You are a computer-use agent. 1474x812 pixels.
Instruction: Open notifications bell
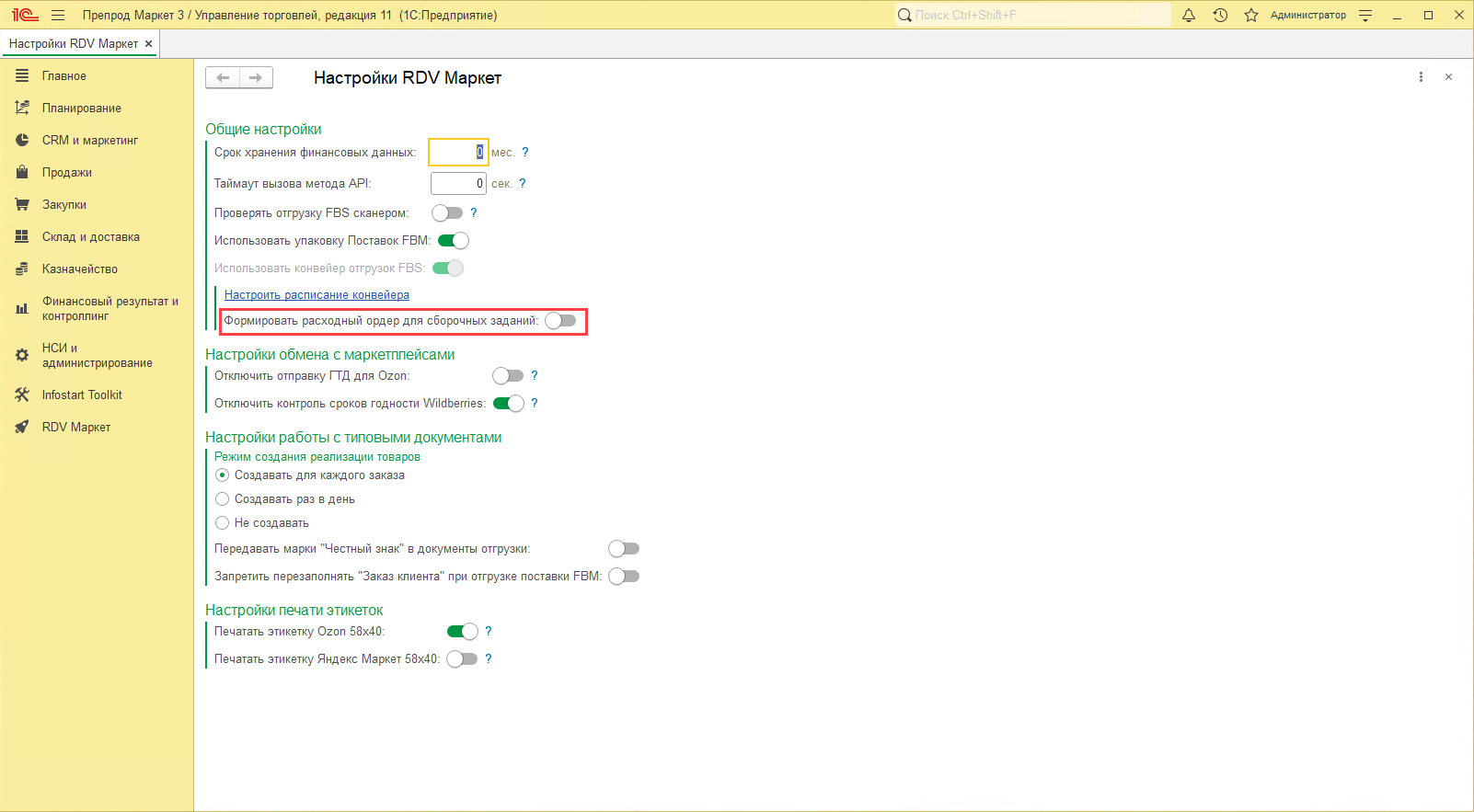click(x=1189, y=15)
